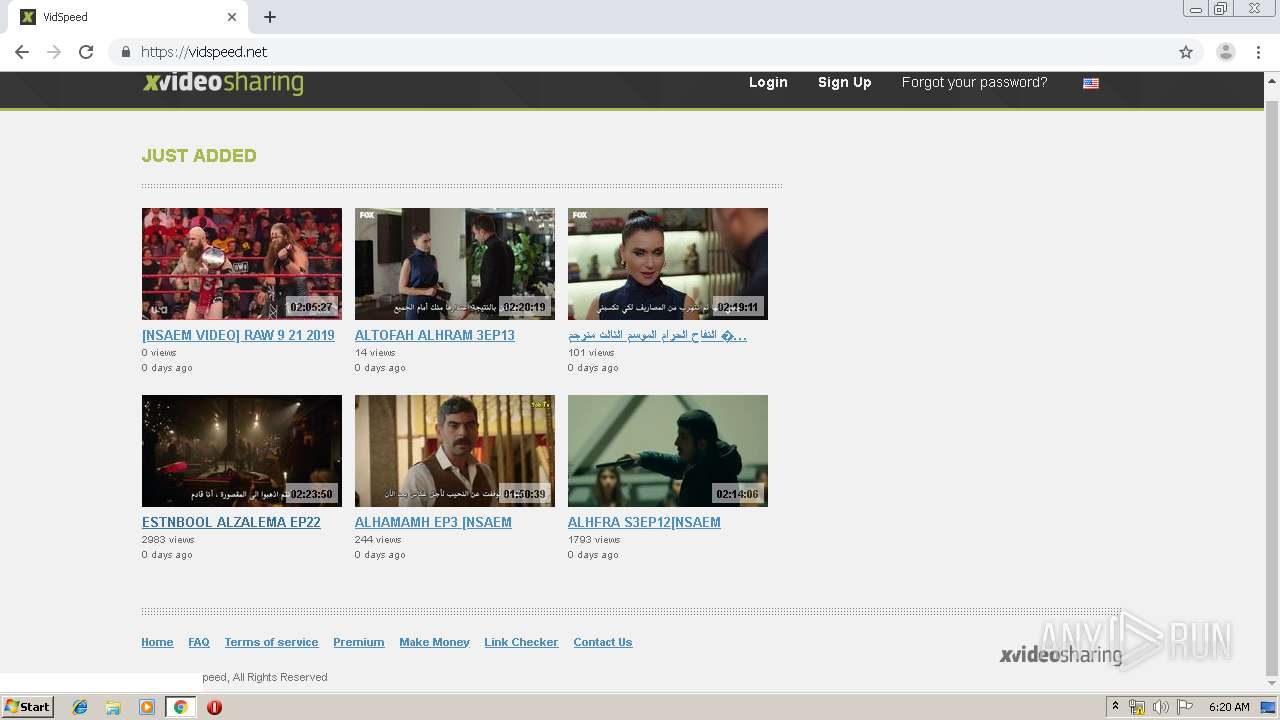Open ALHFRA S3EP12 video thumbnail

668,451
